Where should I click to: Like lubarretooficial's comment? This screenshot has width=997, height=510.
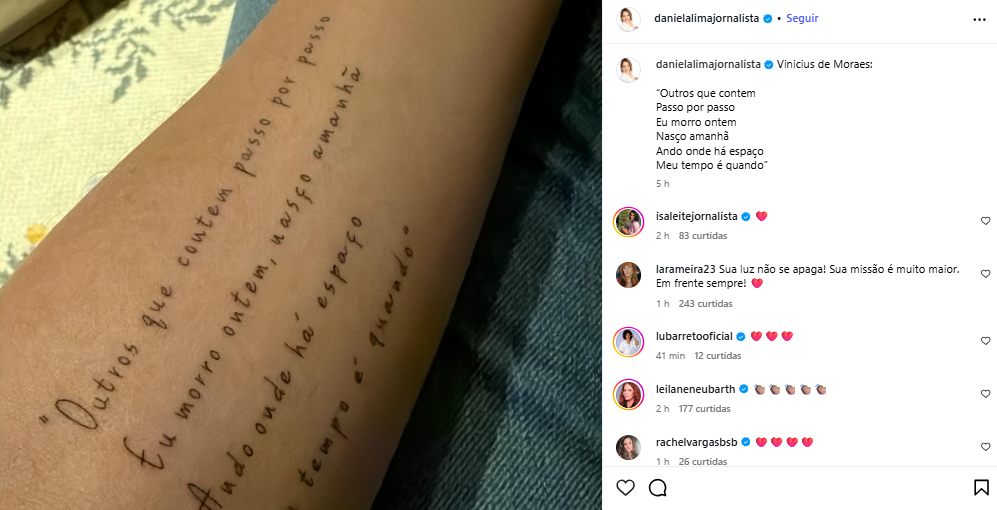click(986, 341)
